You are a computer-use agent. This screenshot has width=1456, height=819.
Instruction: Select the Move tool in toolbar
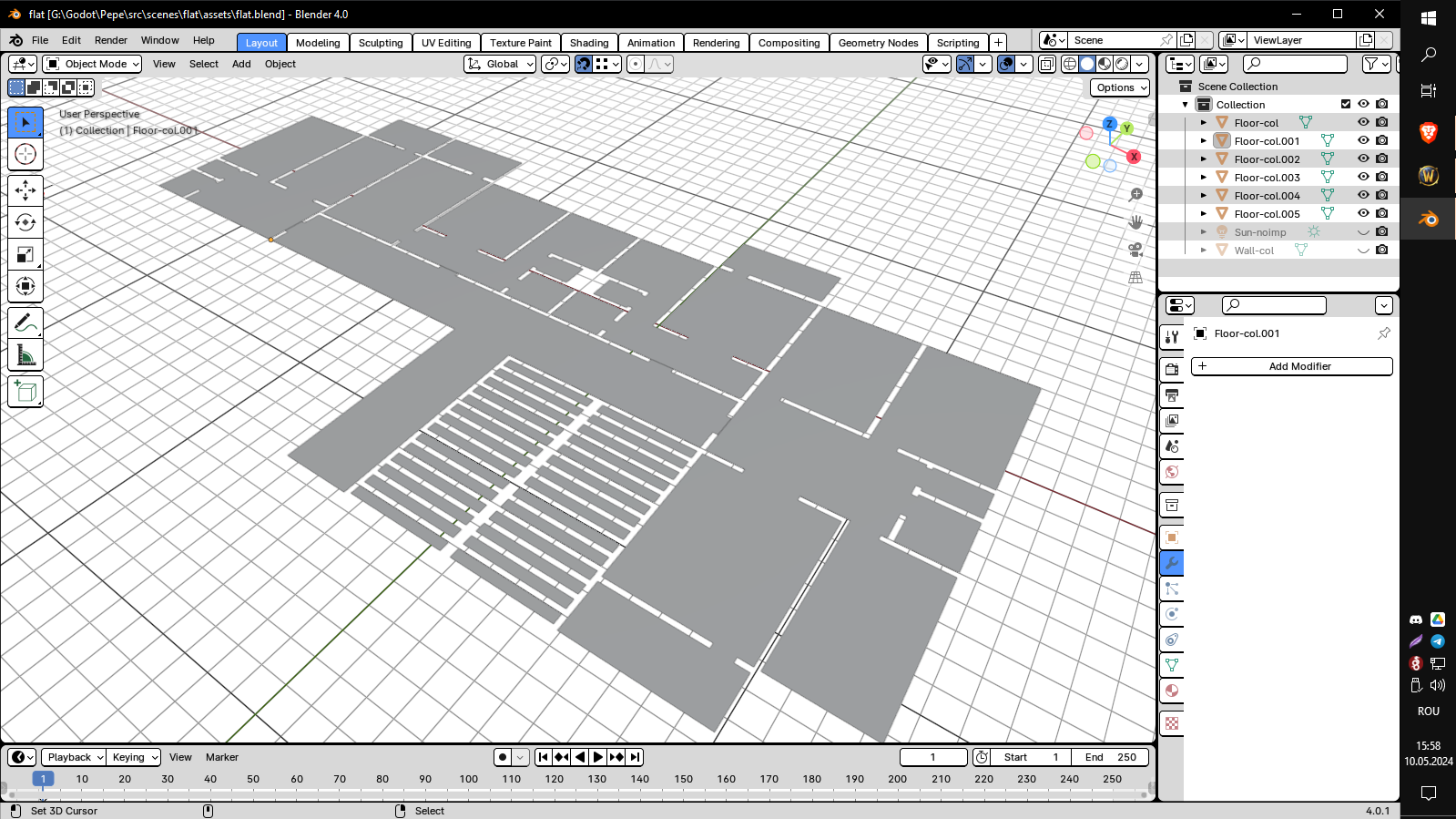(x=25, y=190)
